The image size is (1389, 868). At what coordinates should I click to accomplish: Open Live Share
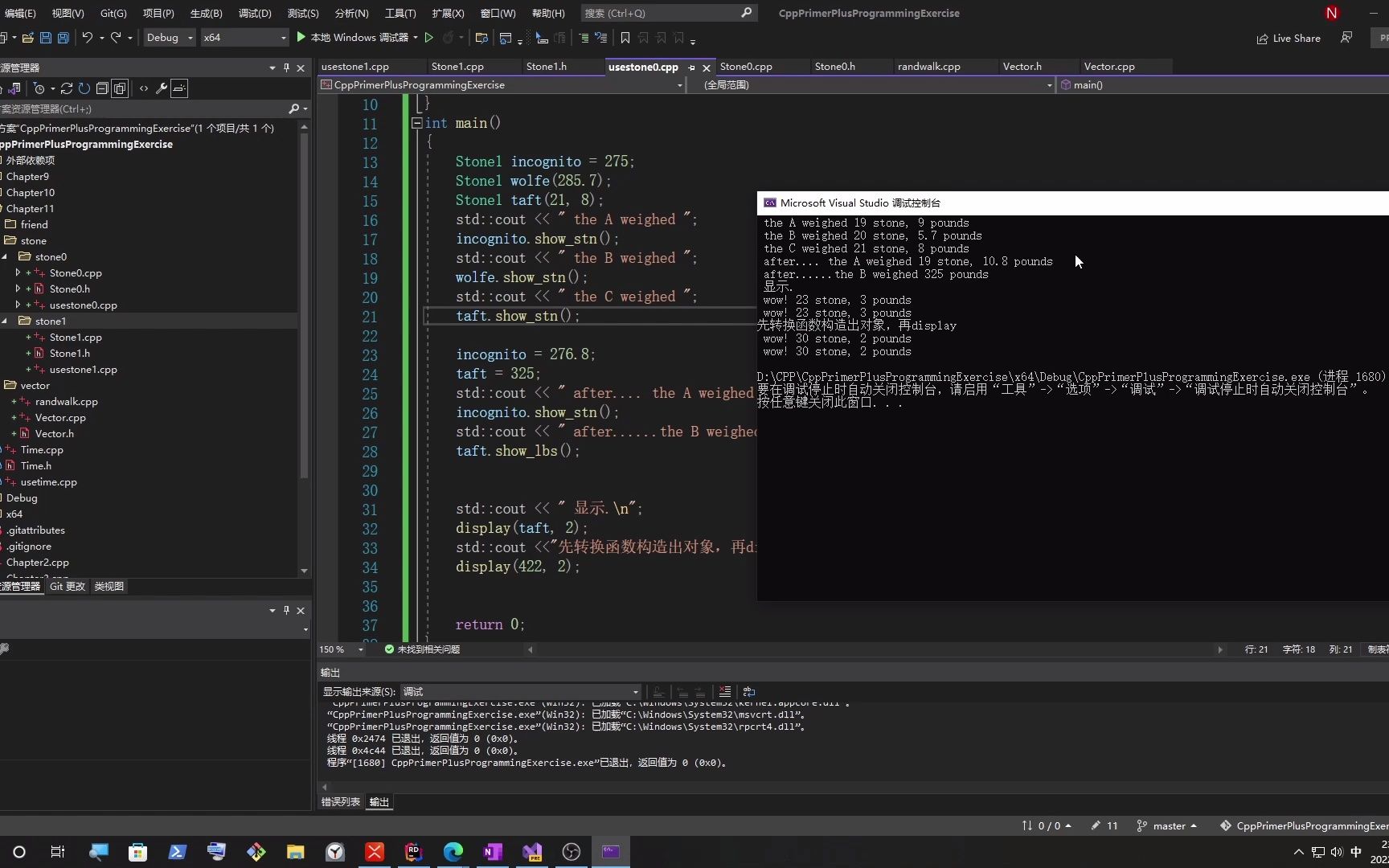pos(1289,38)
